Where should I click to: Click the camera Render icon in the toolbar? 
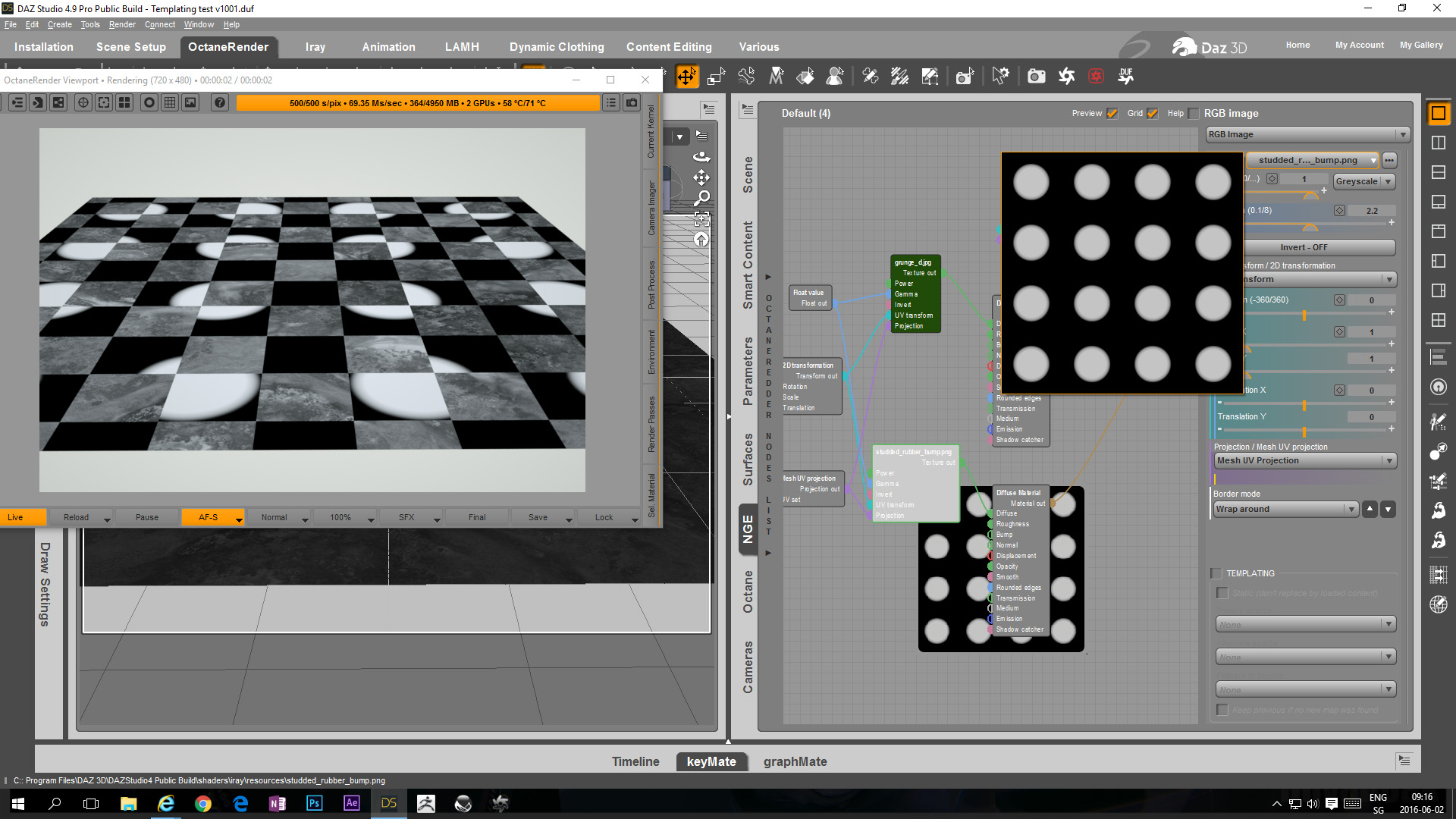1036,76
